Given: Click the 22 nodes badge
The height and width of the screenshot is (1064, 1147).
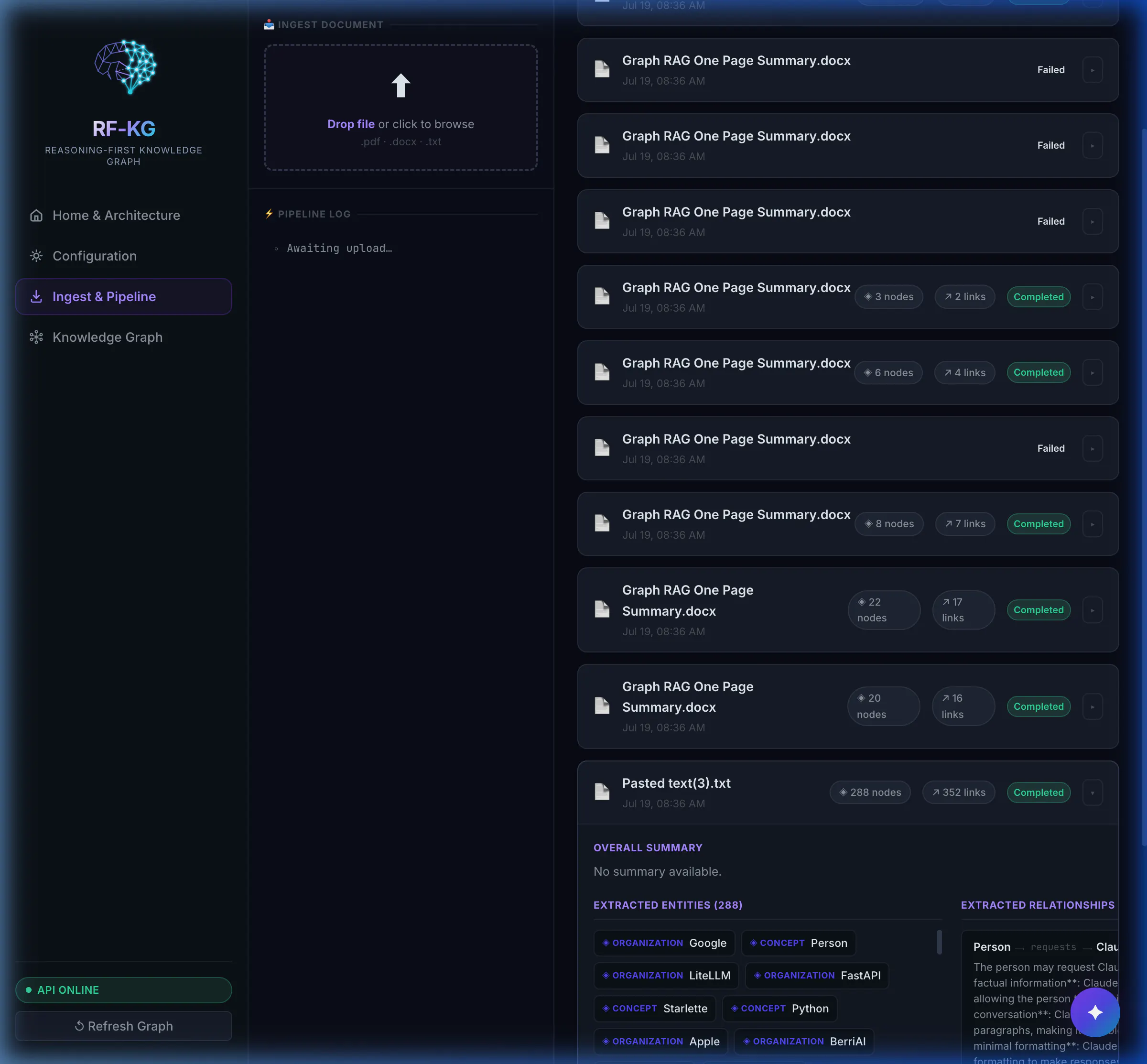Looking at the screenshot, I should (884, 610).
